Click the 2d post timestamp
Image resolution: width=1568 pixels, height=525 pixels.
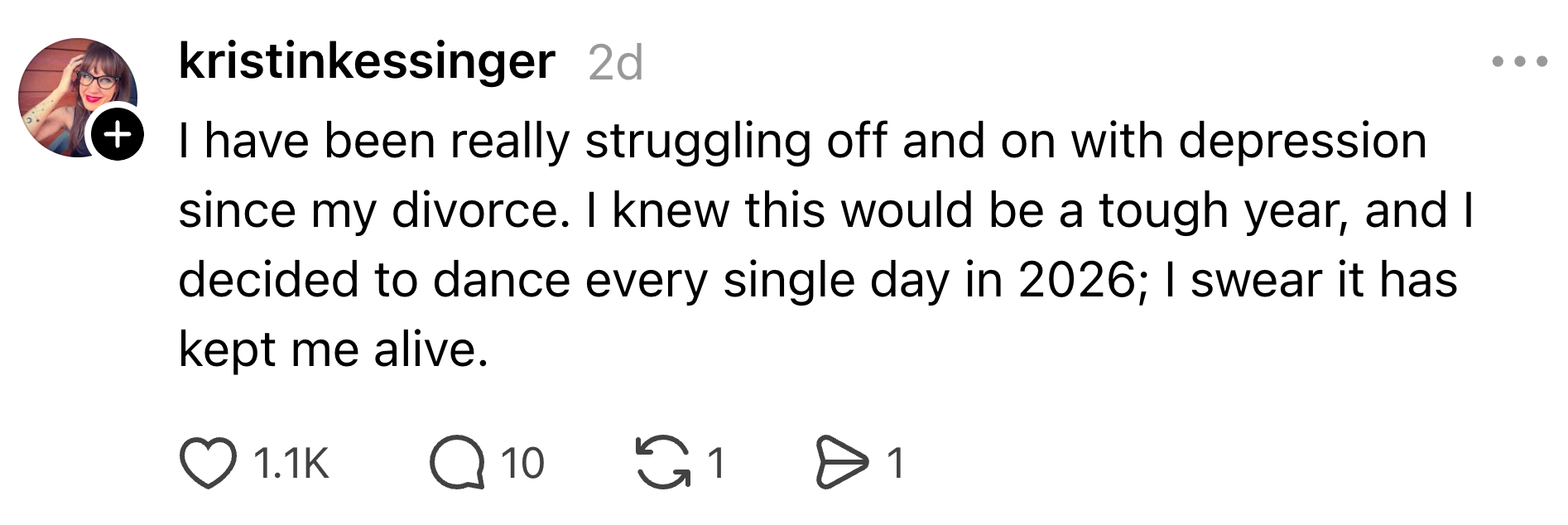[x=615, y=63]
